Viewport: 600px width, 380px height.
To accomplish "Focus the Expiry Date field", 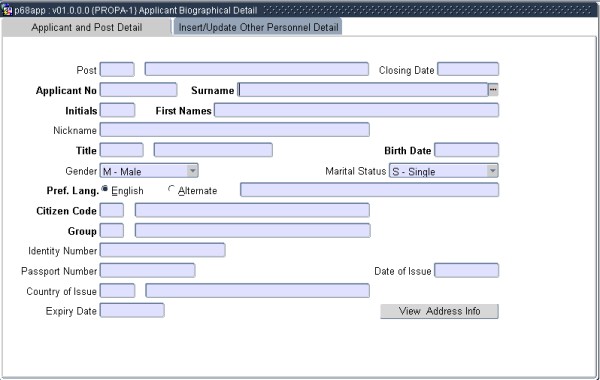I will point(132,310).
